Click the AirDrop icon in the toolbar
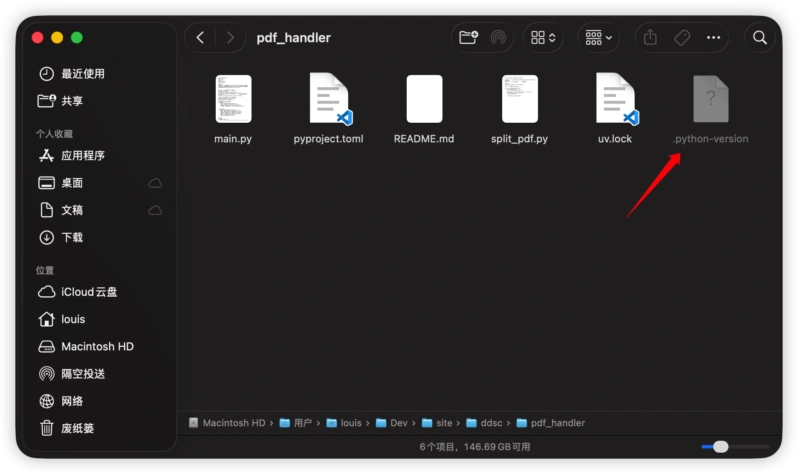The image size is (798, 474). pos(497,38)
